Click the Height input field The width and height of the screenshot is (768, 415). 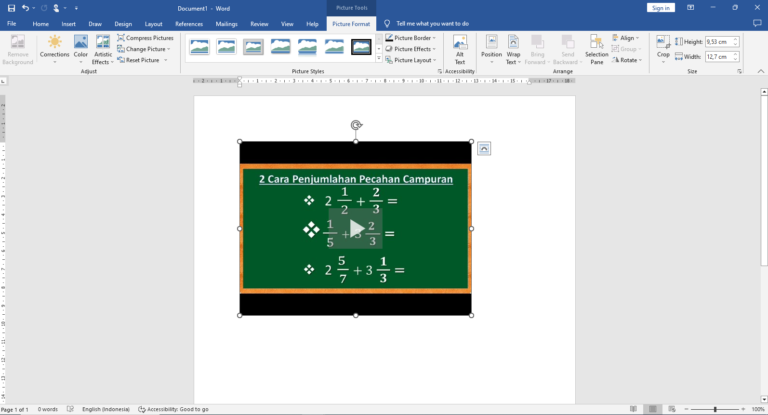pos(718,42)
